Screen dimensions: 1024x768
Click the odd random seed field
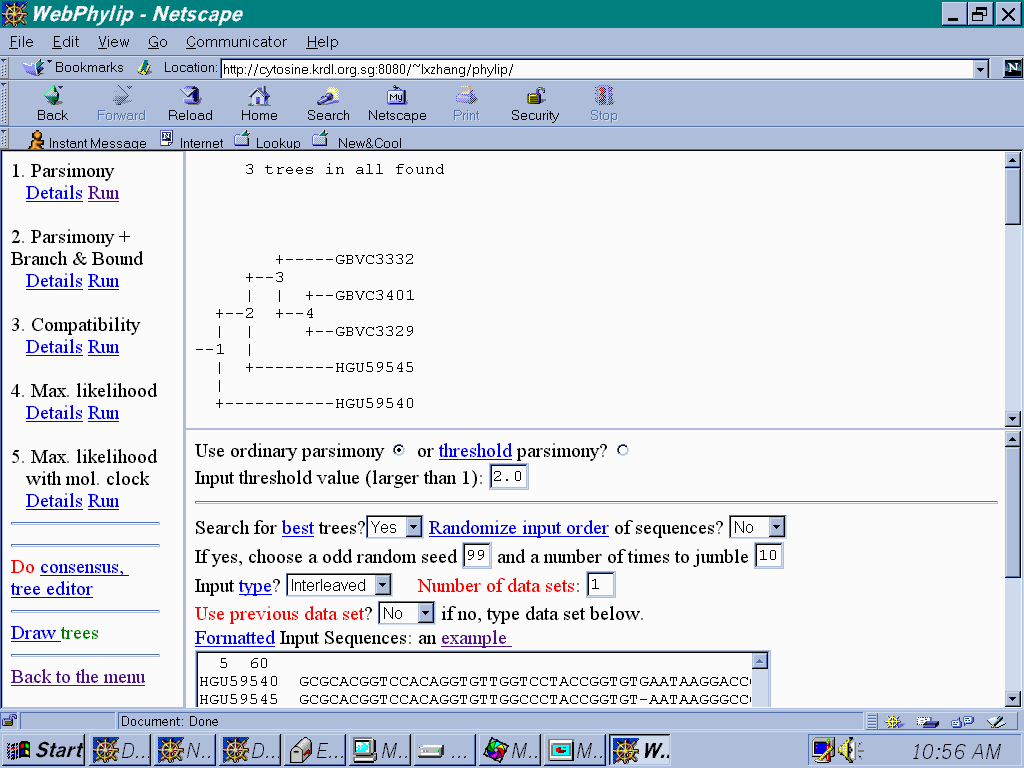(x=476, y=556)
